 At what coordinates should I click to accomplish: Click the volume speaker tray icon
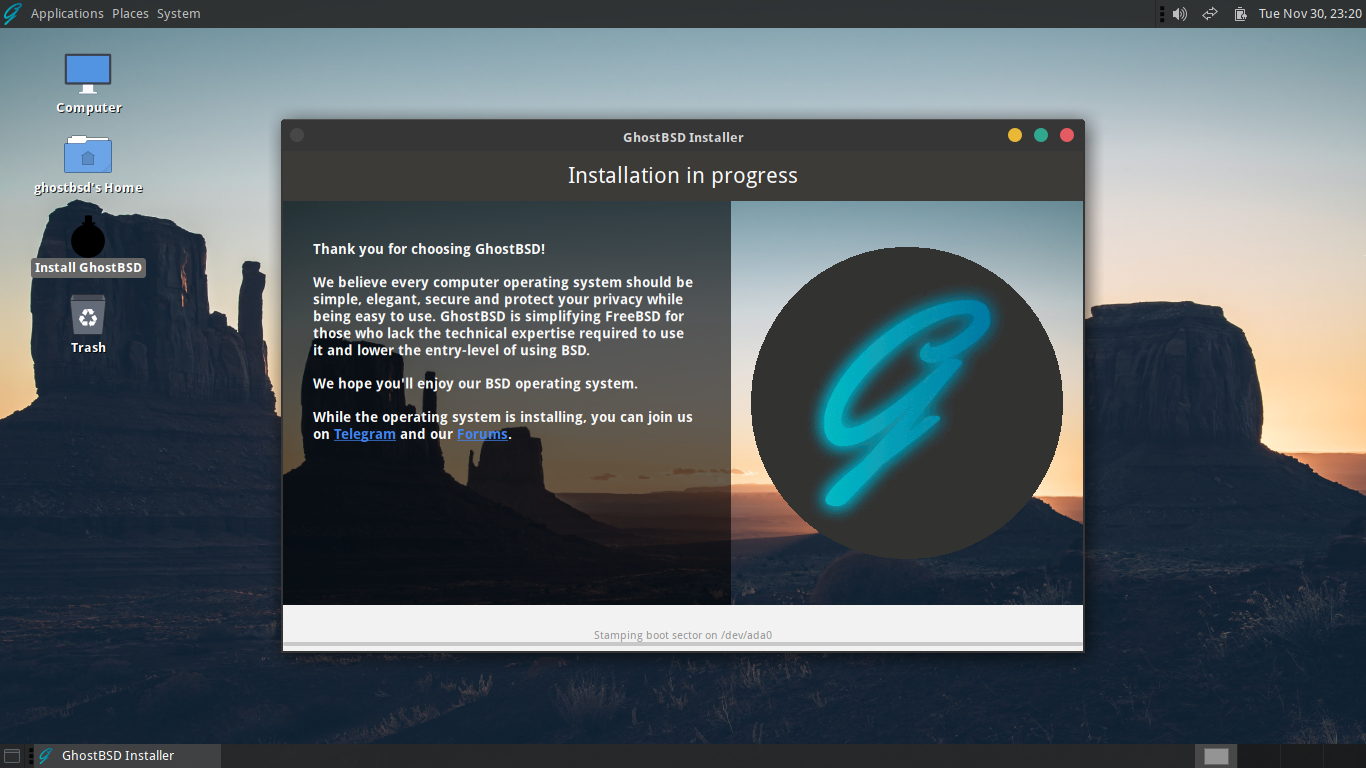[x=1180, y=14]
